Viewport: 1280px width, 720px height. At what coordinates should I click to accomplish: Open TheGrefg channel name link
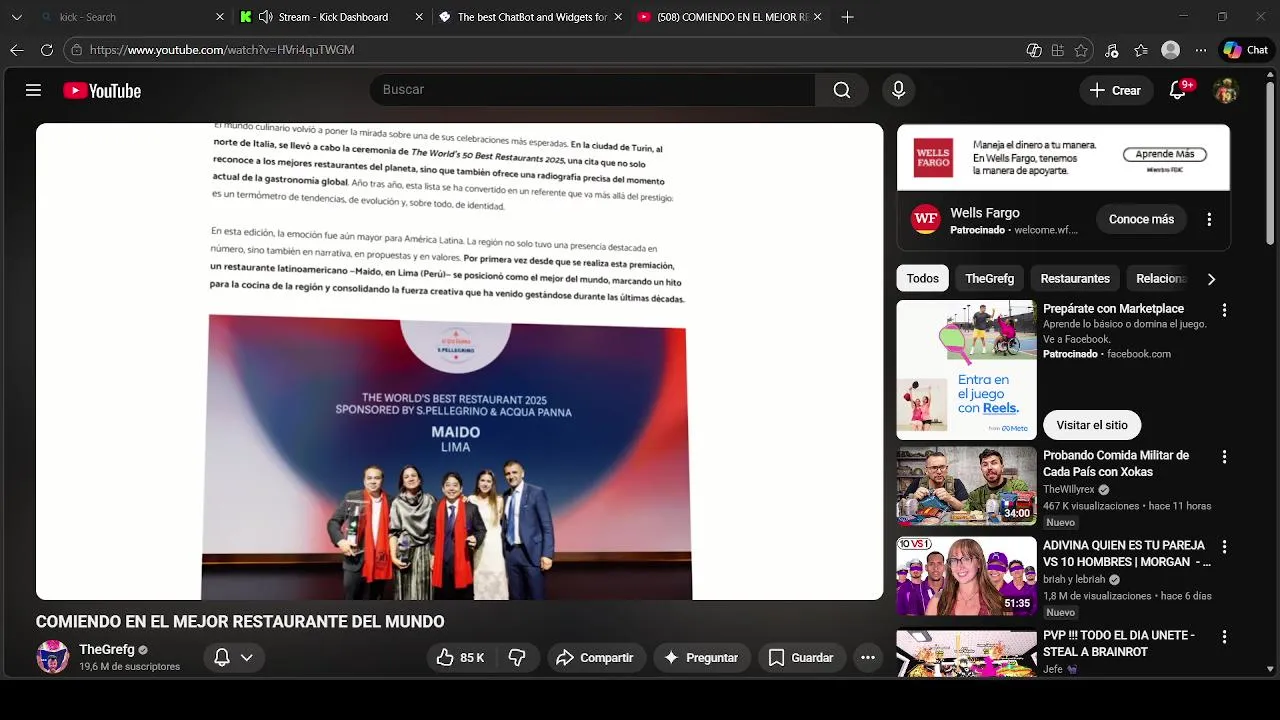107,649
